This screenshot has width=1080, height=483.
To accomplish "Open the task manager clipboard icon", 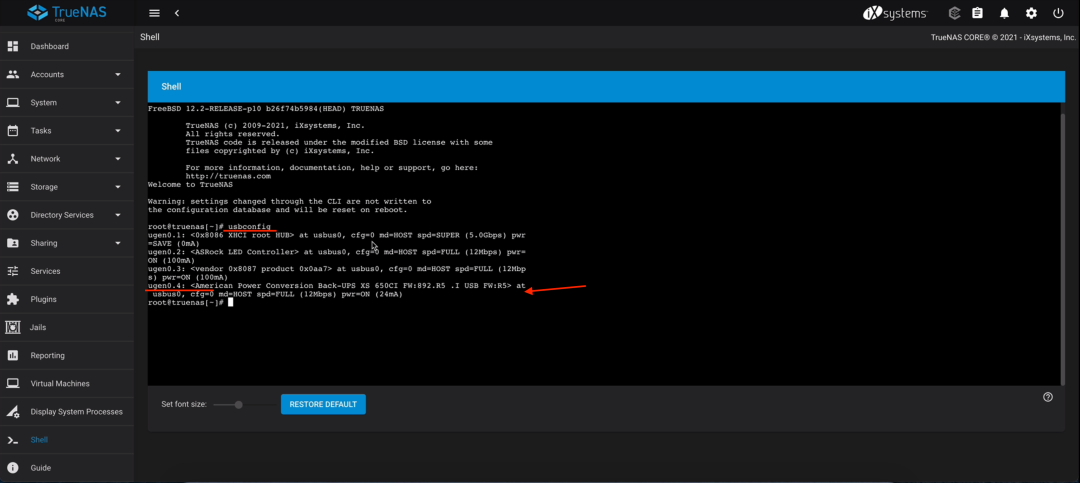I will point(977,13).
